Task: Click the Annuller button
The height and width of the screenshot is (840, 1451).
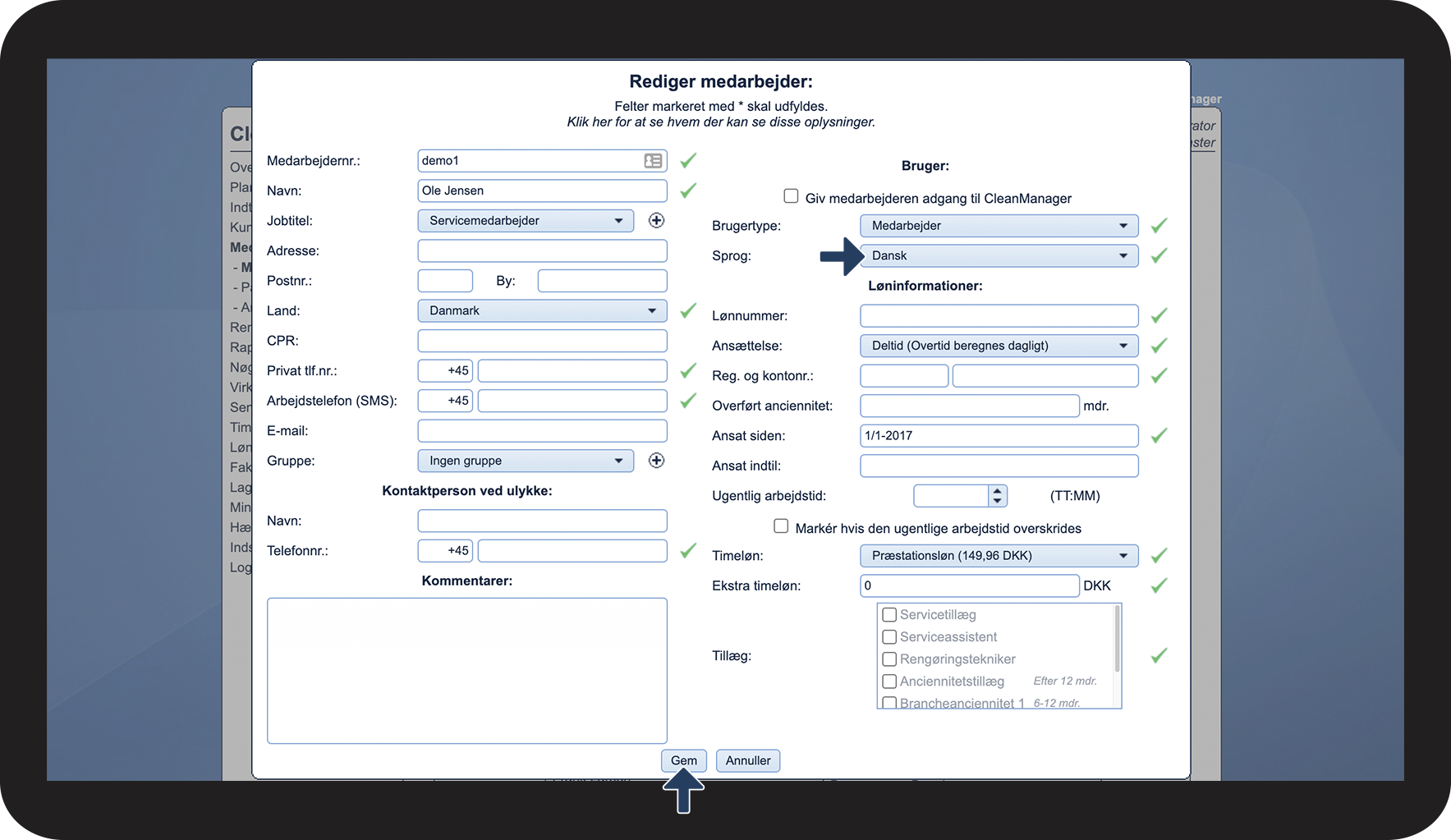Action: (748, 760)
